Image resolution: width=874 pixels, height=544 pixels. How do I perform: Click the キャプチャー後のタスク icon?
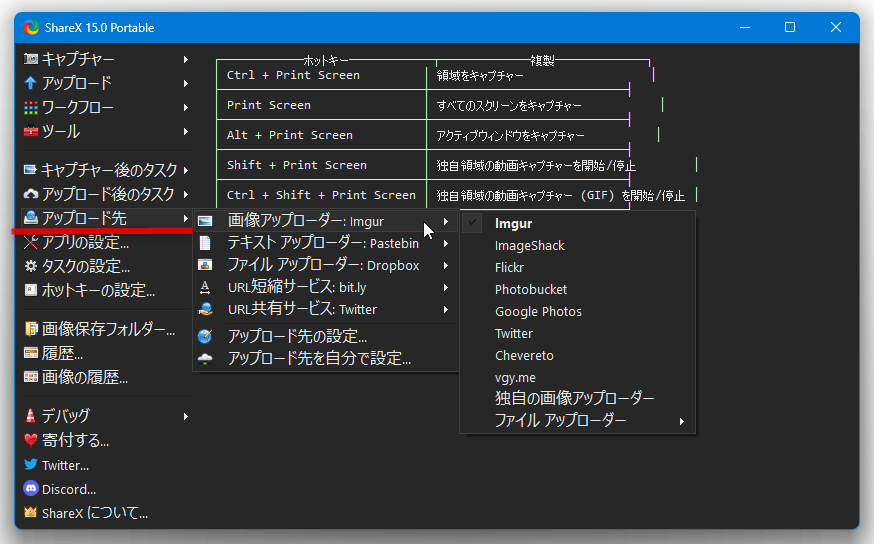[x=31, y=169]
